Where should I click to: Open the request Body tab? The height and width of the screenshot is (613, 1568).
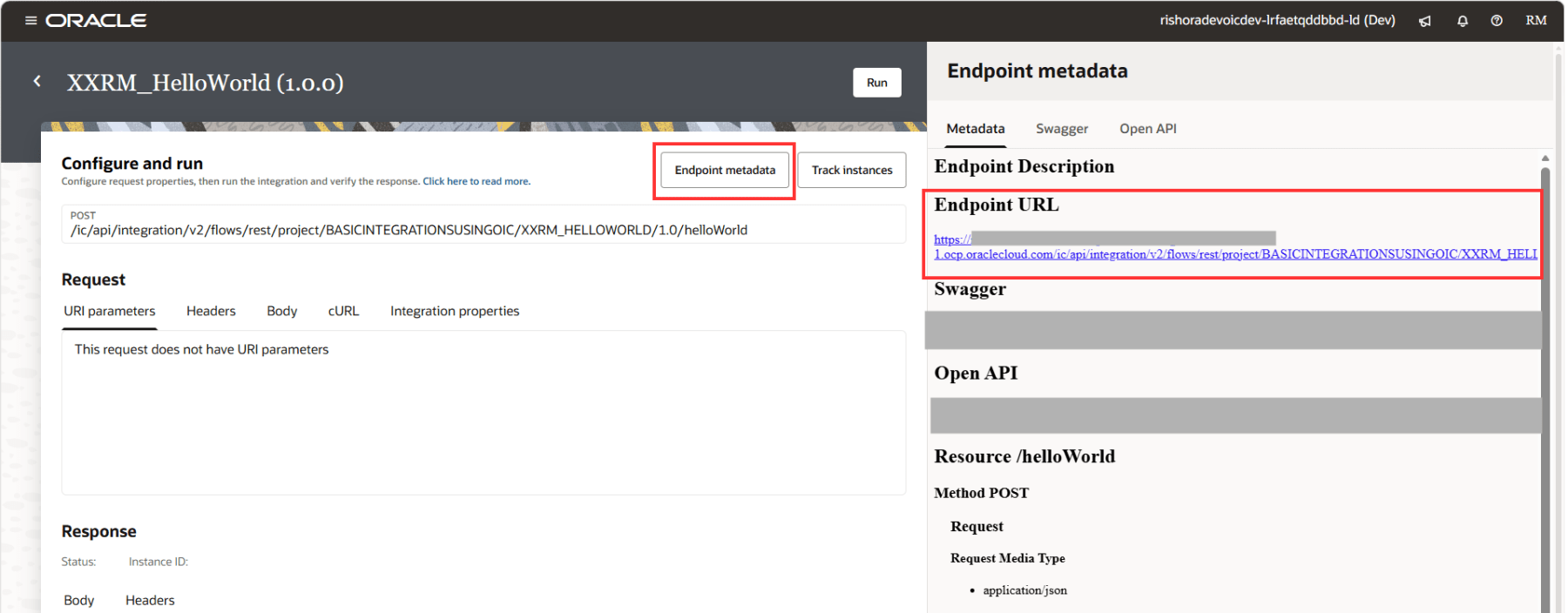point(281,312)
